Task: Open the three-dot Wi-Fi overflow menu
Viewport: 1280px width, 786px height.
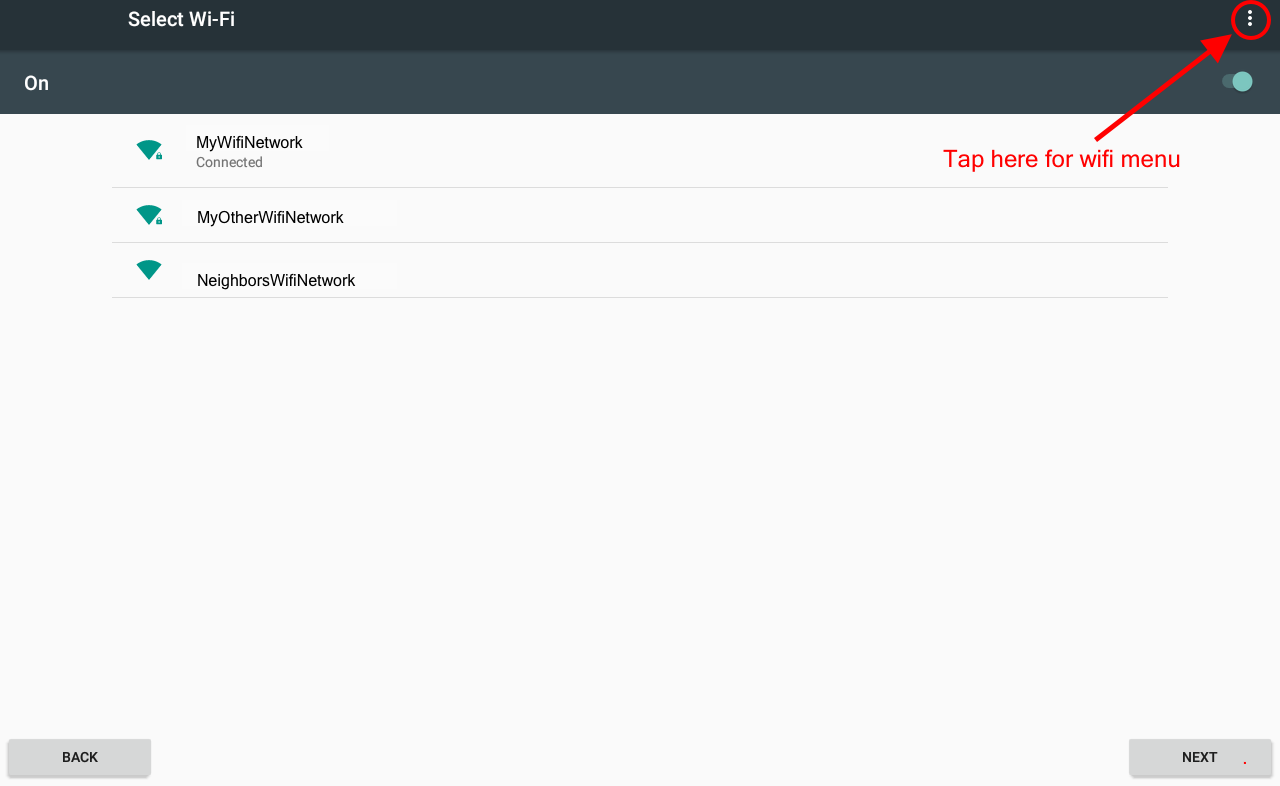Action: click(x=1249, y=19)
